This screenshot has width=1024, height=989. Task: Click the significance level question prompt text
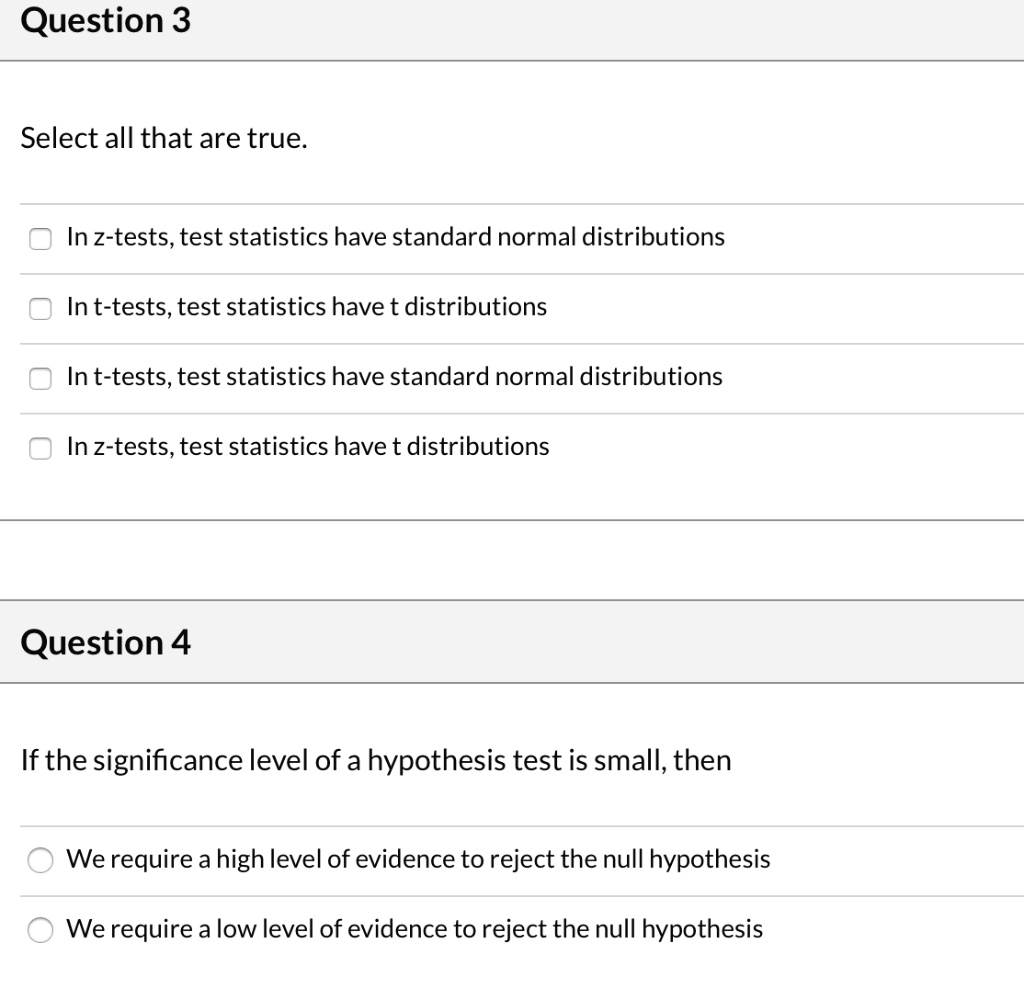coord(377,760)
